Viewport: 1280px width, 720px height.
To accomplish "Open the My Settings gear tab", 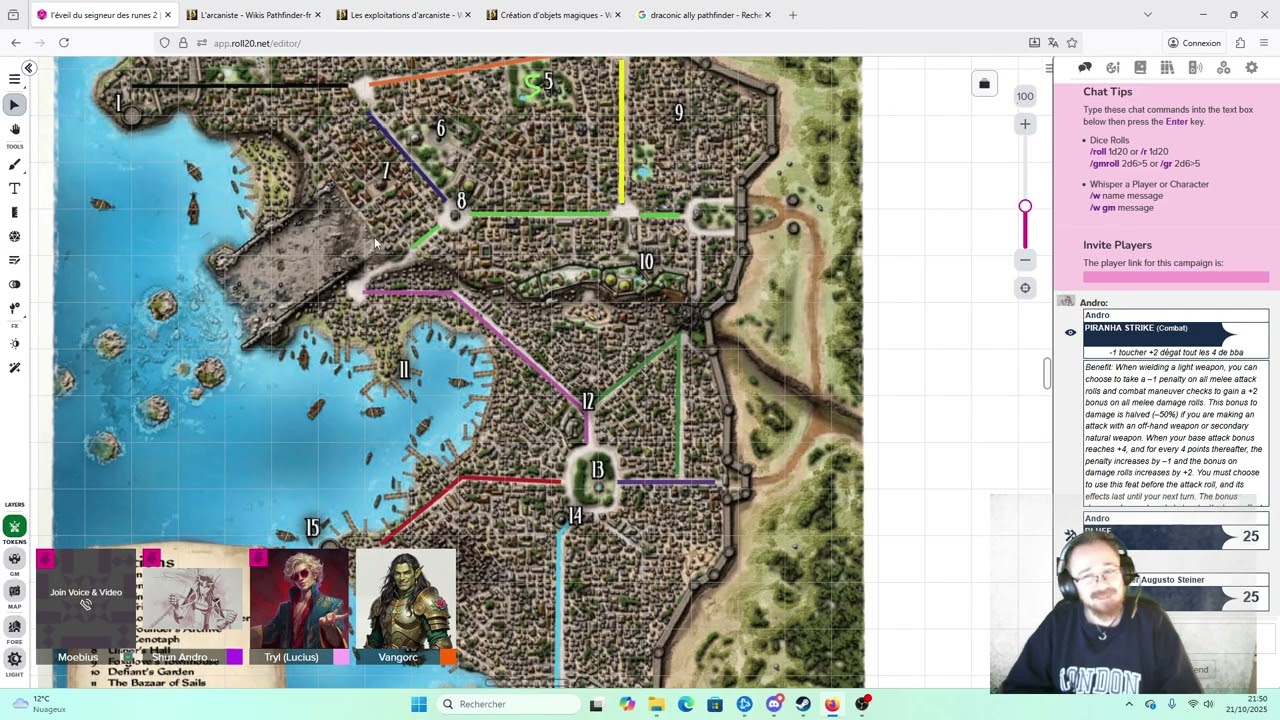I will click(1251, 67).
